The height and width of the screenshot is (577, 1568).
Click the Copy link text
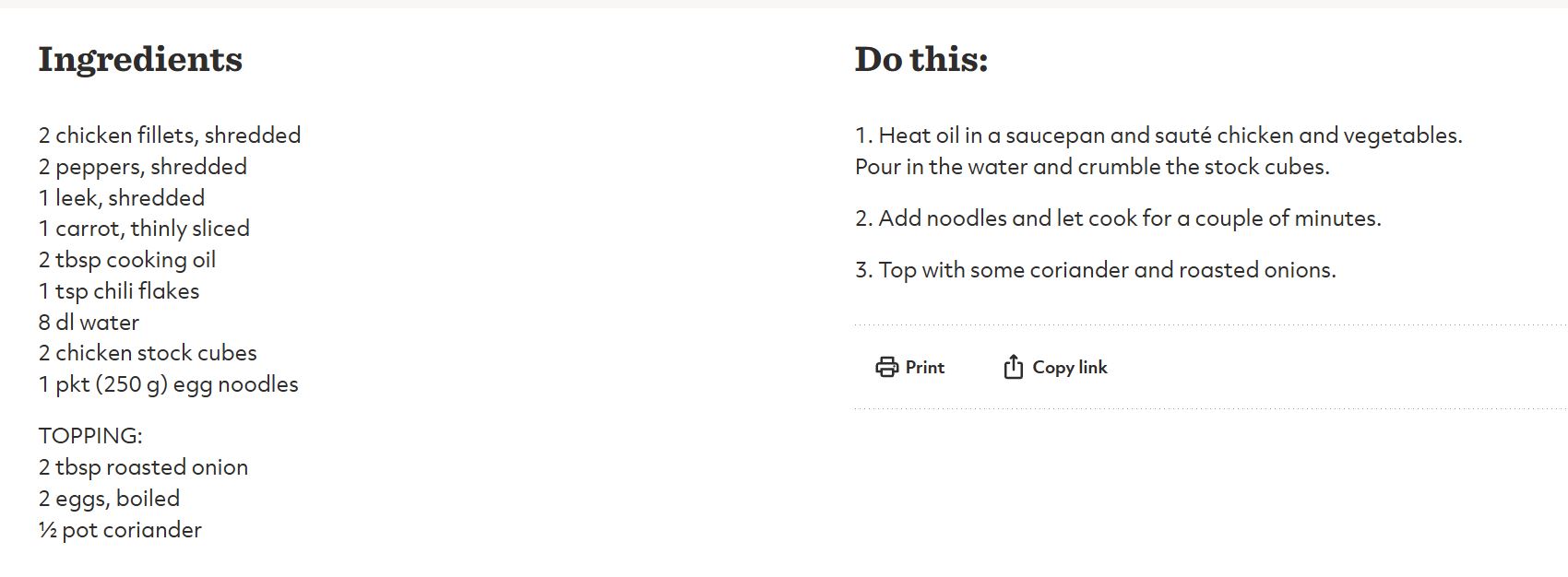coord(1070,367)
